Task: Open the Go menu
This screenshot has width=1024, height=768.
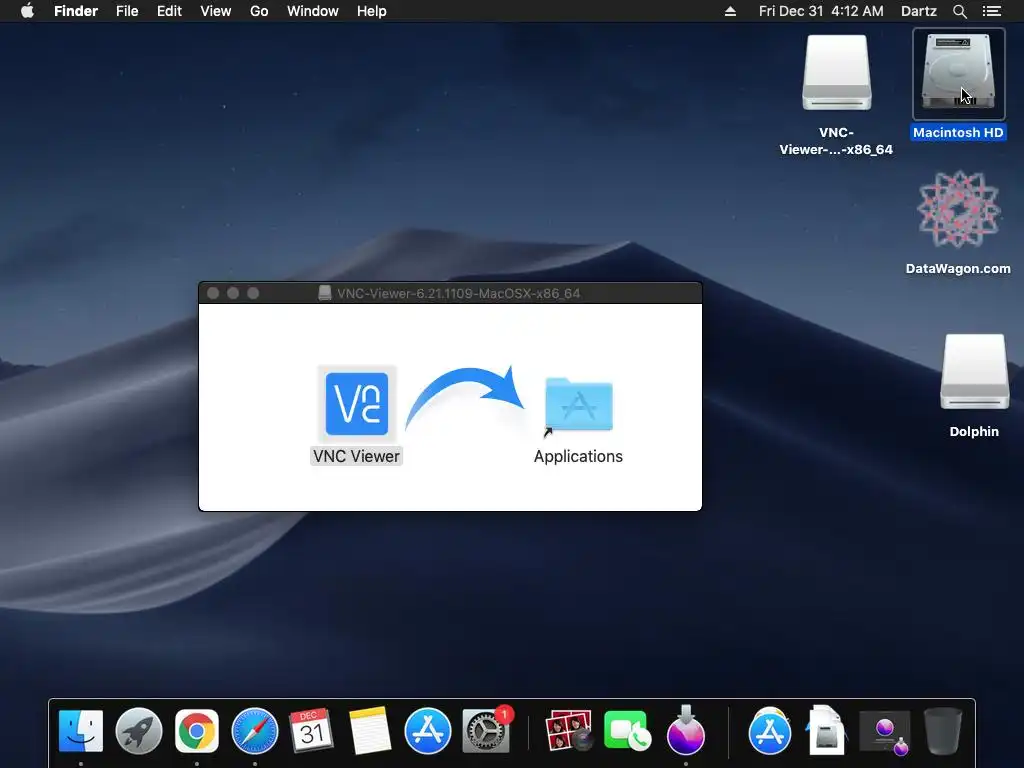Action: click(x=259, y=11)
